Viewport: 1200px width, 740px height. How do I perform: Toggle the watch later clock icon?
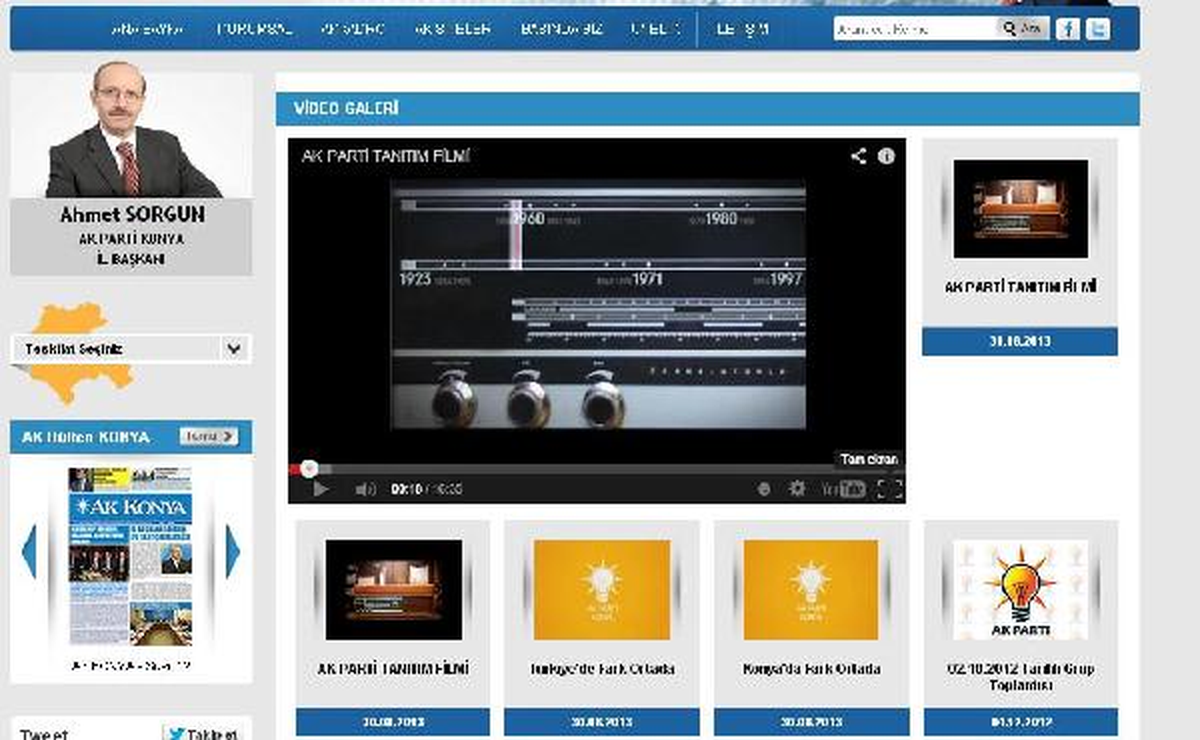[x=764, y=489]
